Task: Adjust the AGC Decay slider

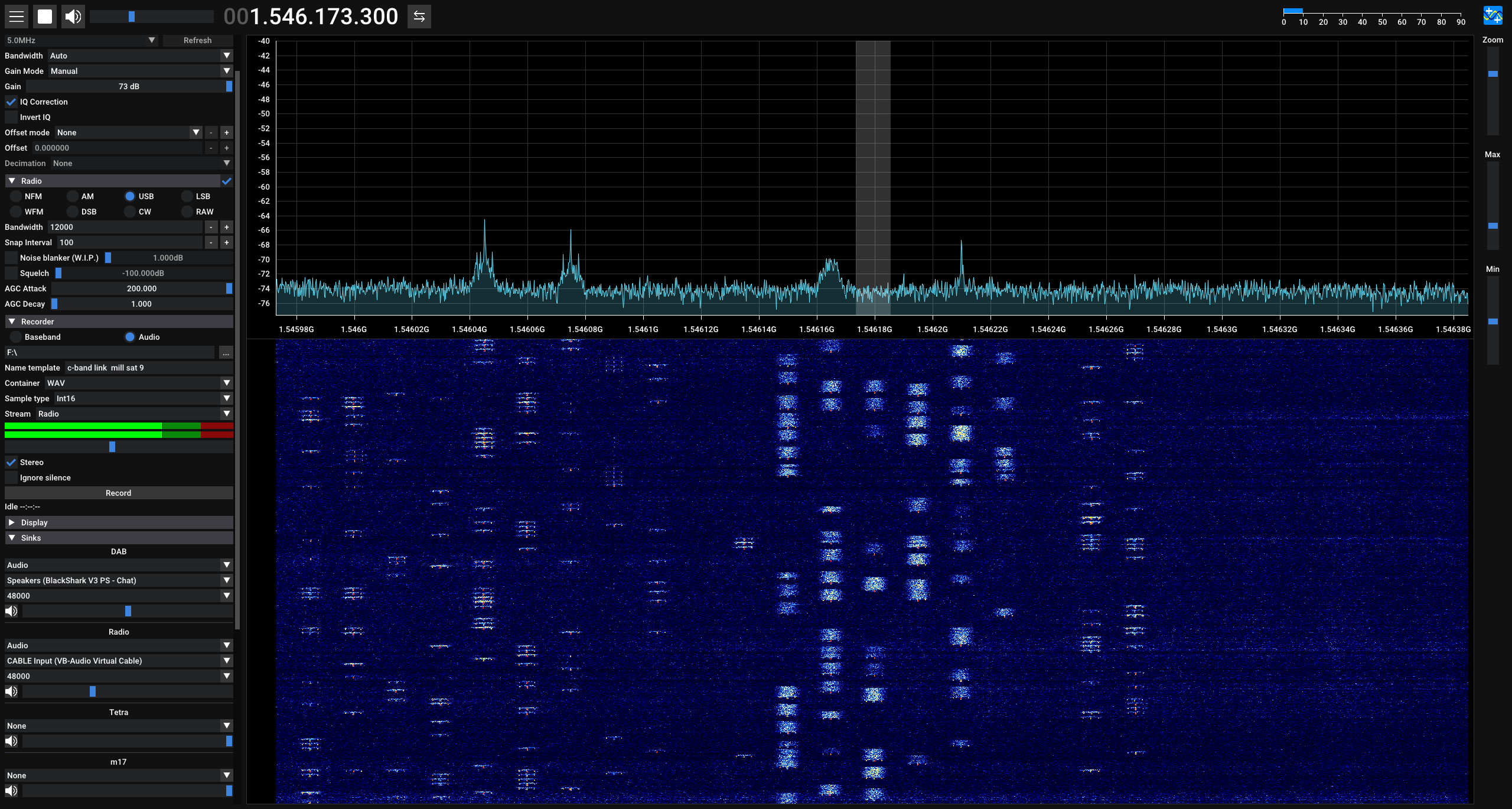Action: [142, 304]
